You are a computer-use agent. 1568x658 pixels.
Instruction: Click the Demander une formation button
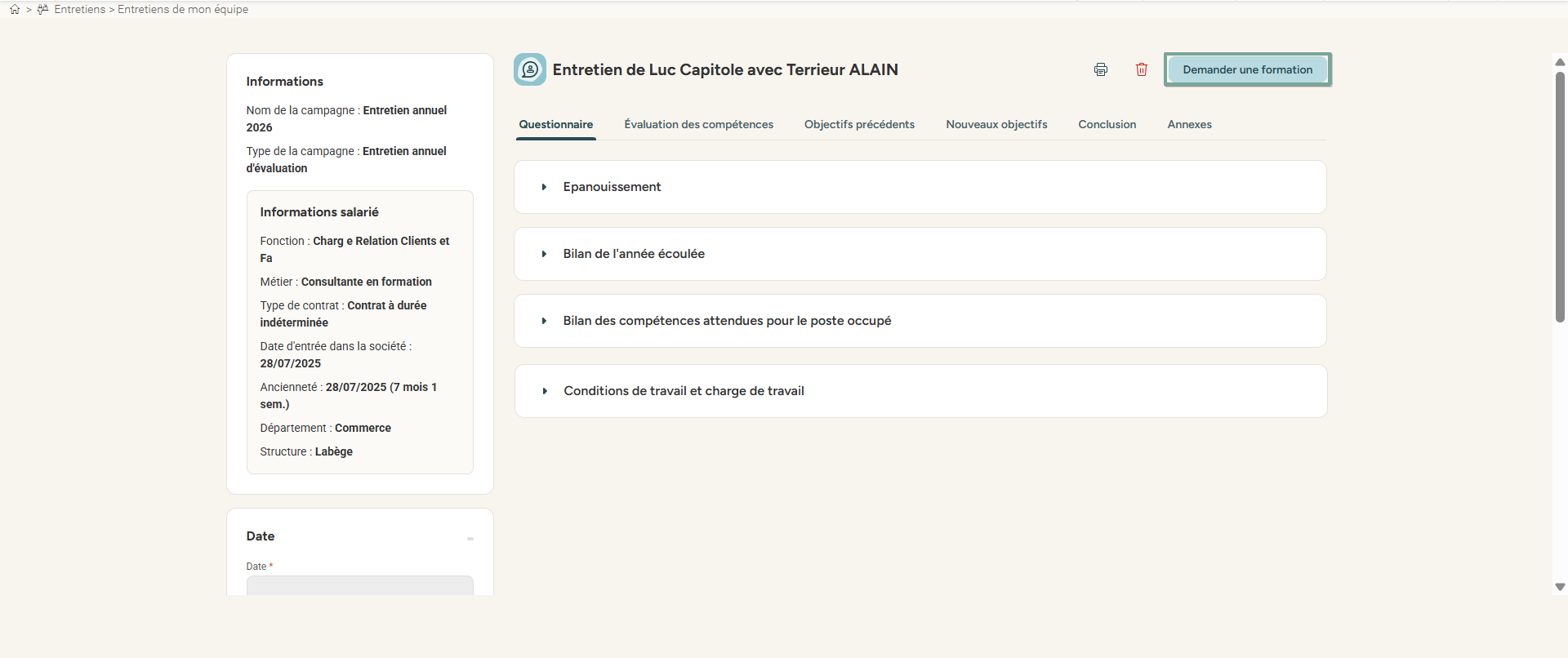(1247, 69)
